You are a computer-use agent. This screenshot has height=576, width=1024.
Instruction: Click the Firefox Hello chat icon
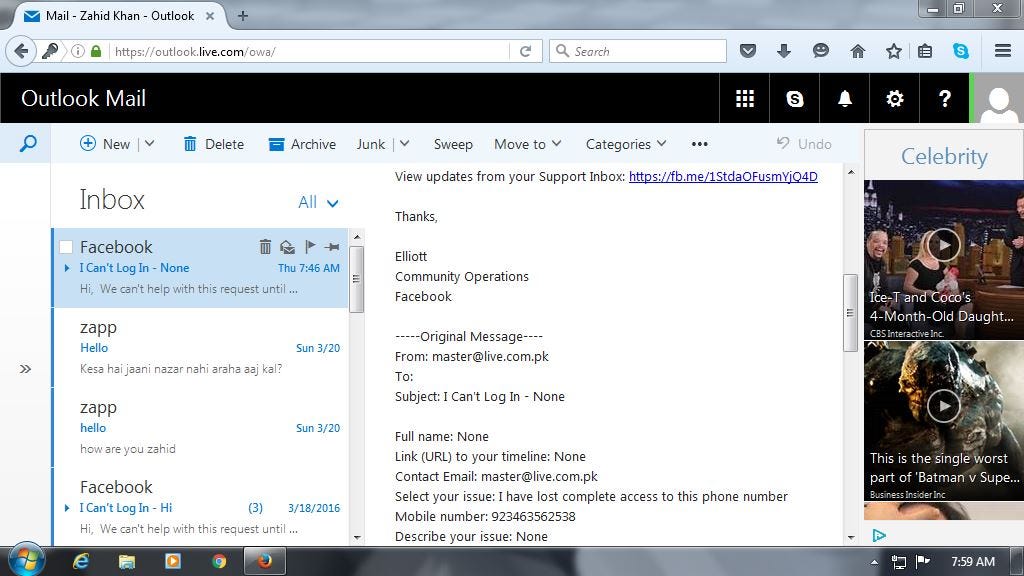pos(821,51)
